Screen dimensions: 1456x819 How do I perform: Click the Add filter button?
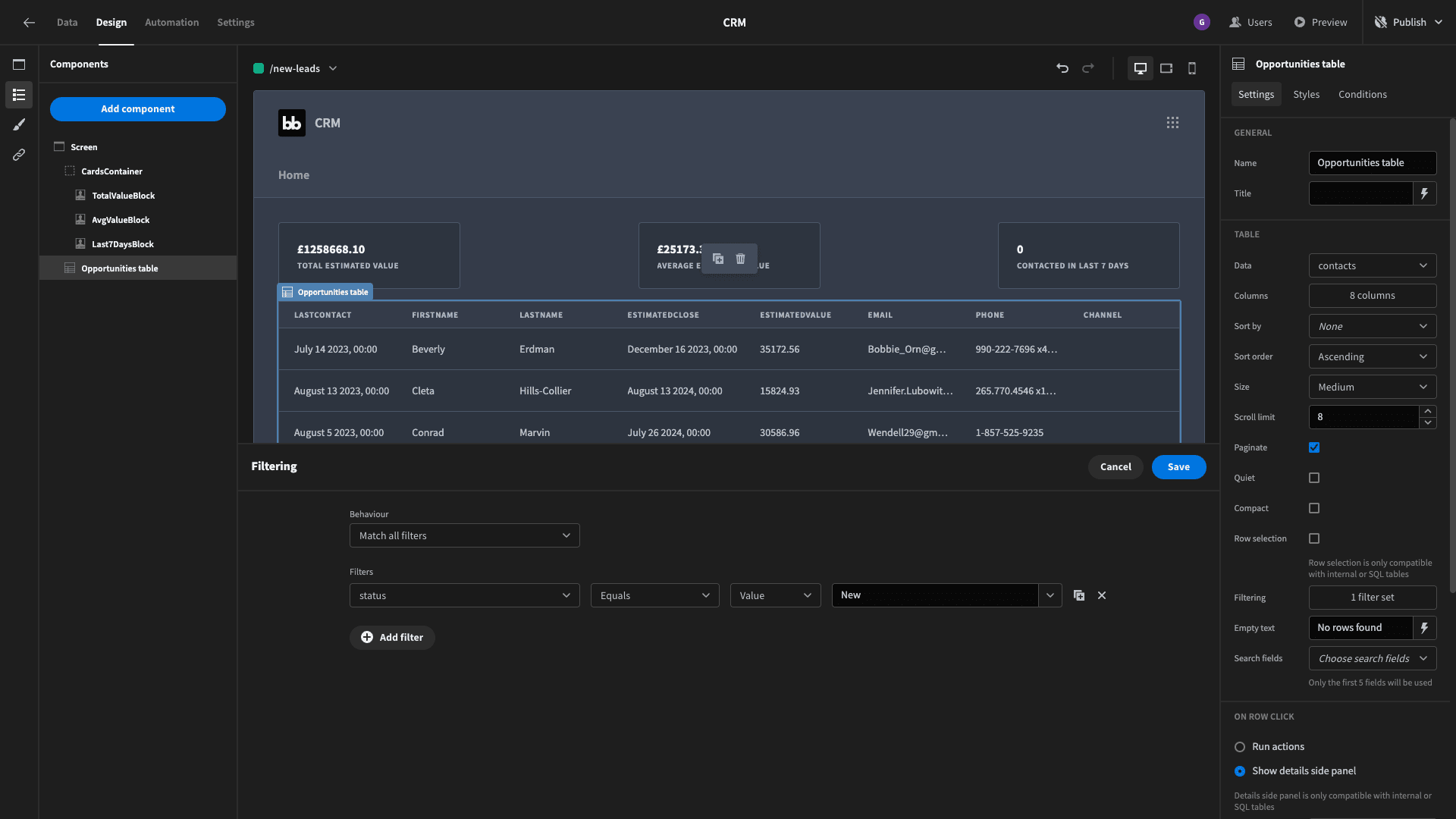point(392,638)
